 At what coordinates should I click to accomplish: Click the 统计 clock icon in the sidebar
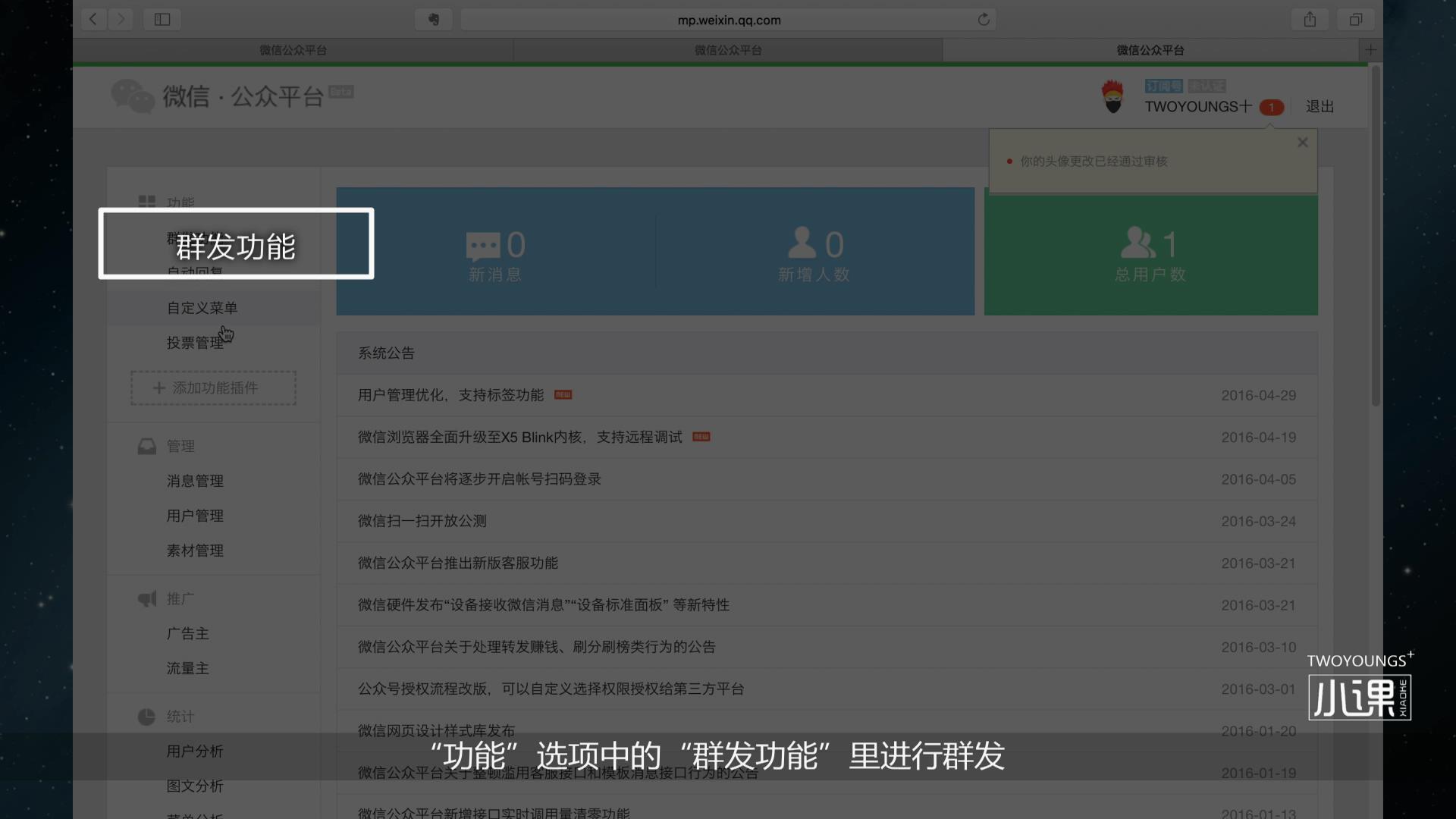(x=146, y=716)
